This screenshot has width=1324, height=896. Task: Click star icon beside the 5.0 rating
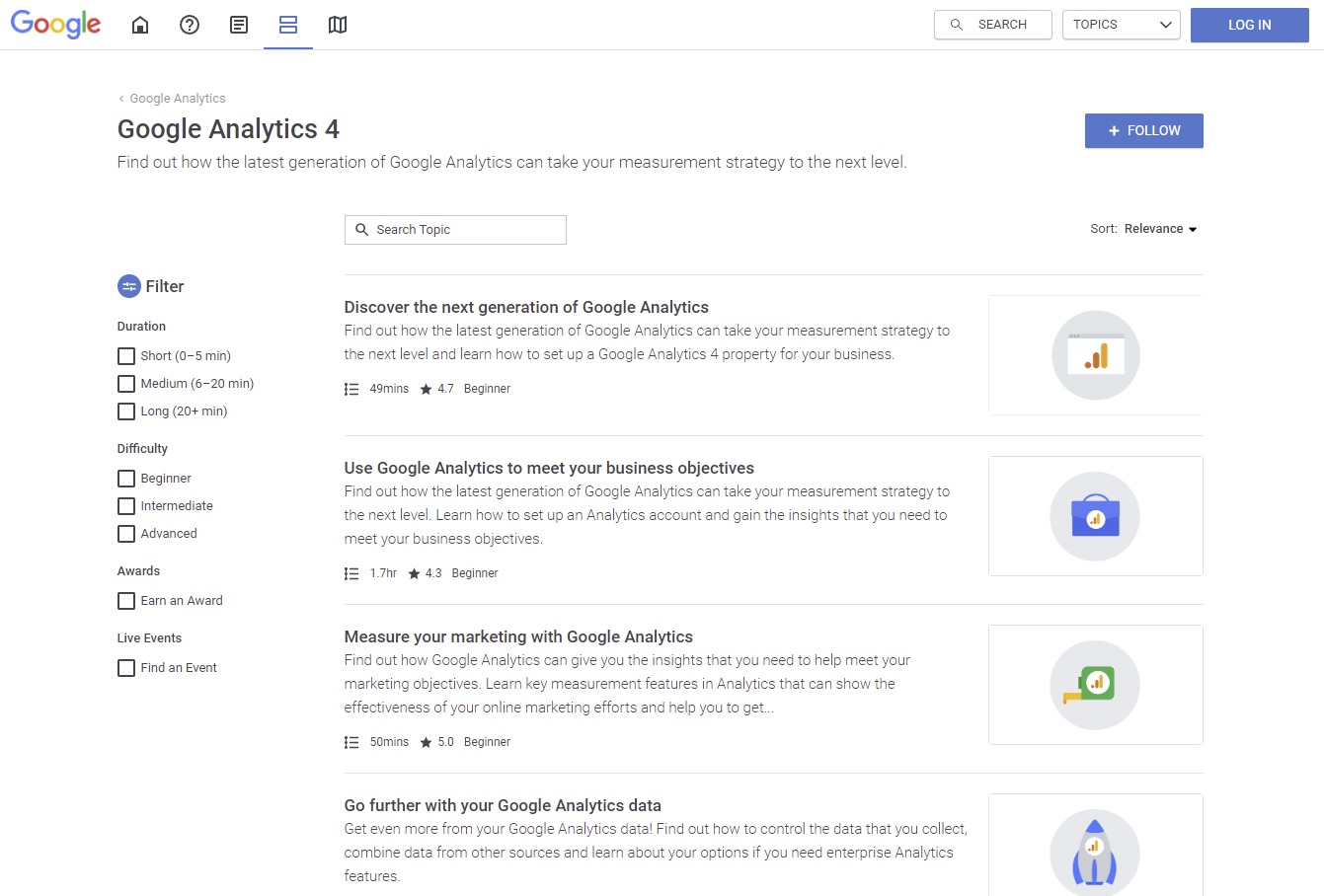426,742
